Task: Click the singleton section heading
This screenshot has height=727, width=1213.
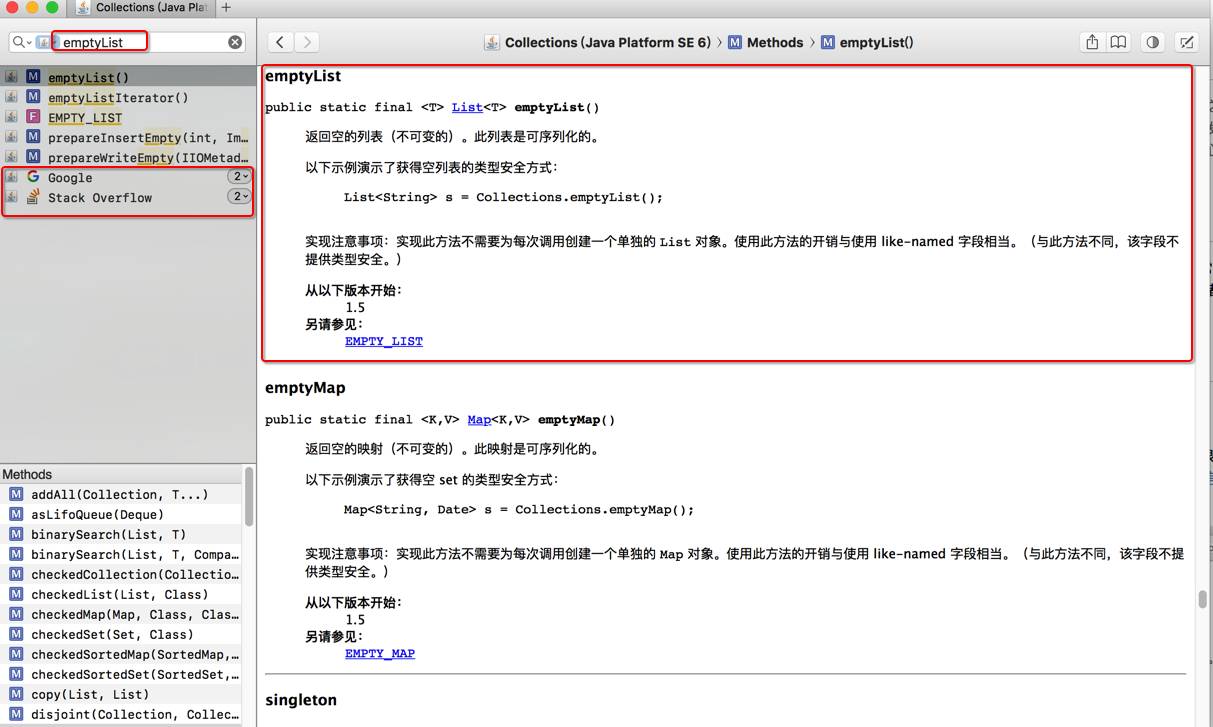Action: click(301, 700)
